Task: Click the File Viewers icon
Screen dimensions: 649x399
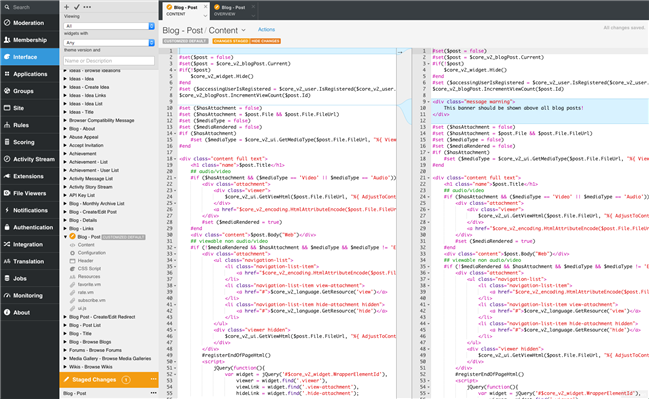Action: [x=7, y=193]
